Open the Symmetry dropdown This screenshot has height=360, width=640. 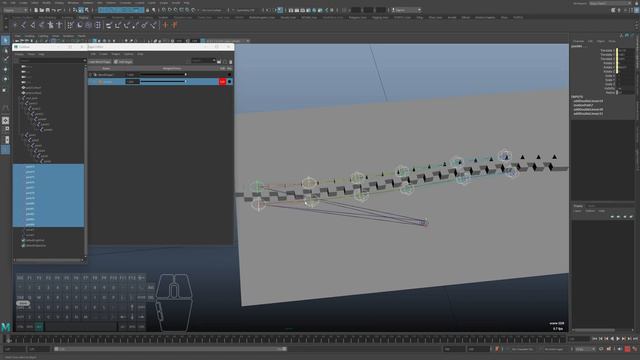tap(246, 10)
